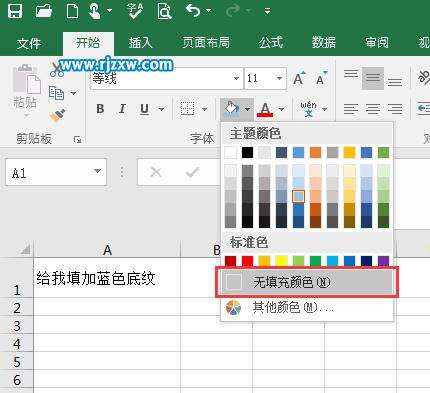
Task: Click the font color A icon
Action: click(265, 109)
